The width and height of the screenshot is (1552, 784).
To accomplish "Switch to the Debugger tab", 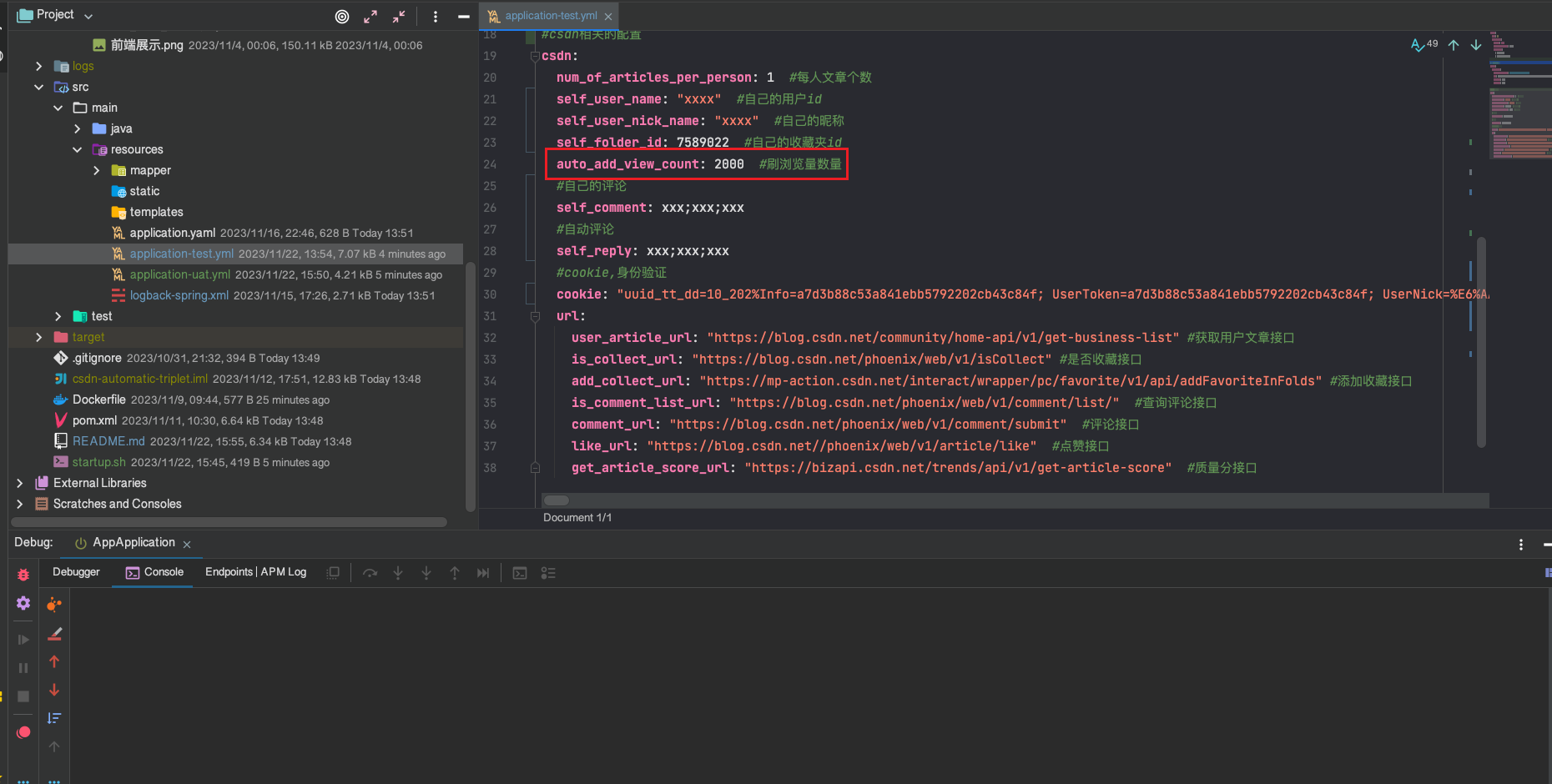I will (76, 572).
